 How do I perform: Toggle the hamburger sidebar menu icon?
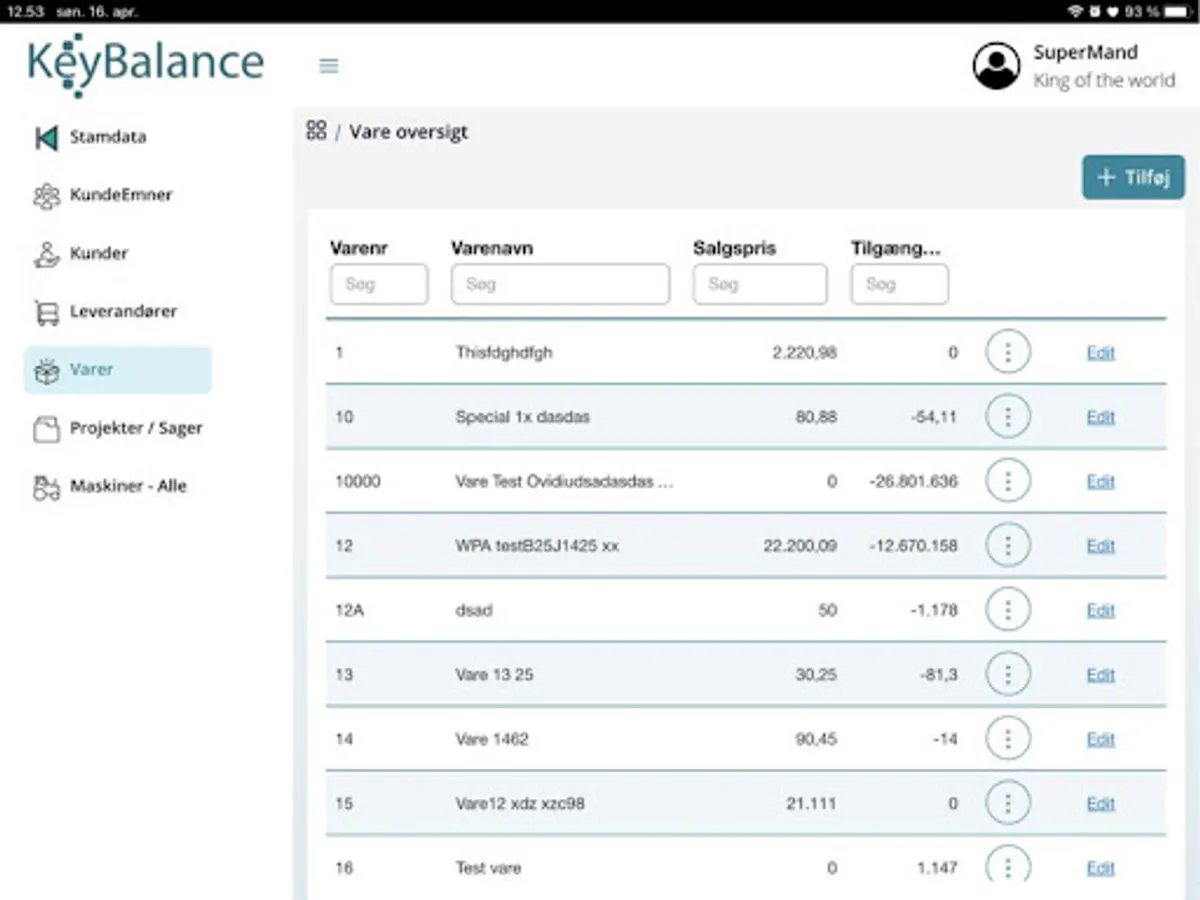click(328, 66)
